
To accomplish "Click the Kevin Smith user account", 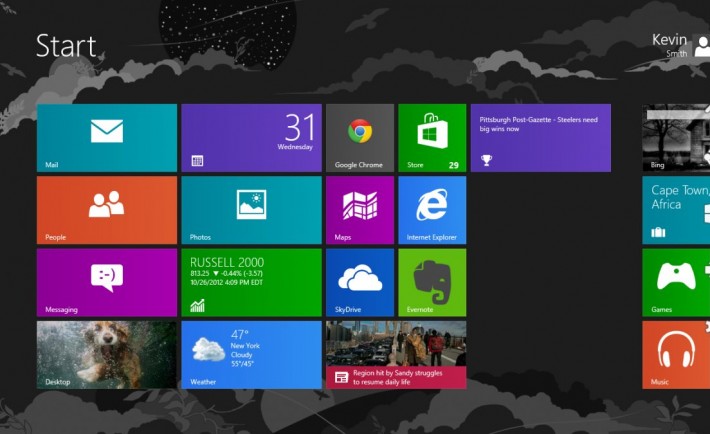I will pos(681,45).
